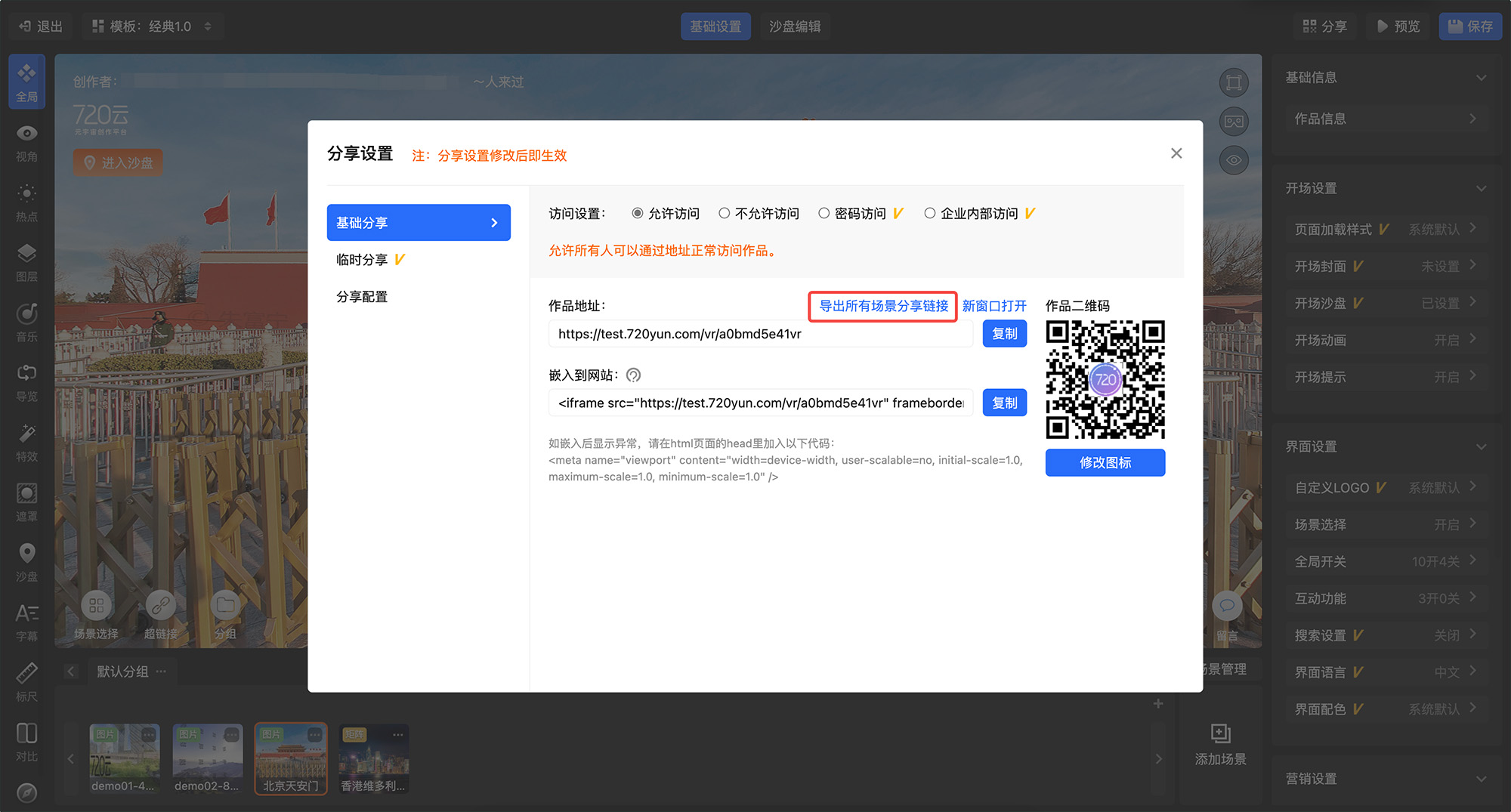Open the 模板: 经典1.0 template dropdown

point(152,26)
